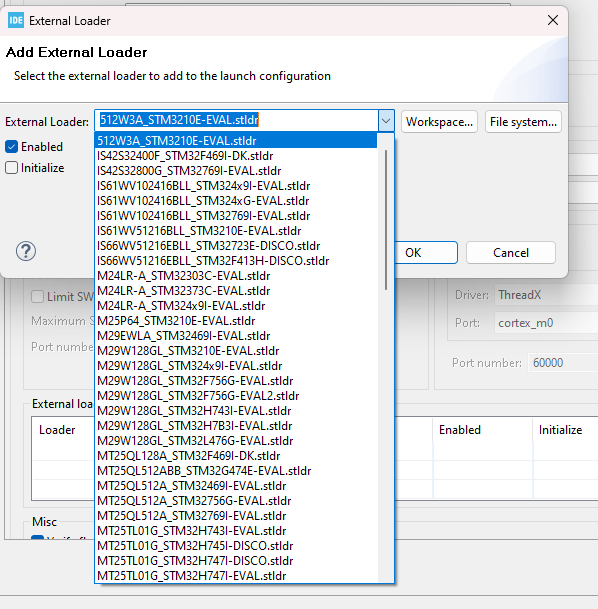Select MT25QL512ABB_STM32G474E-EVAL.stldr

[x=236, y=471]
